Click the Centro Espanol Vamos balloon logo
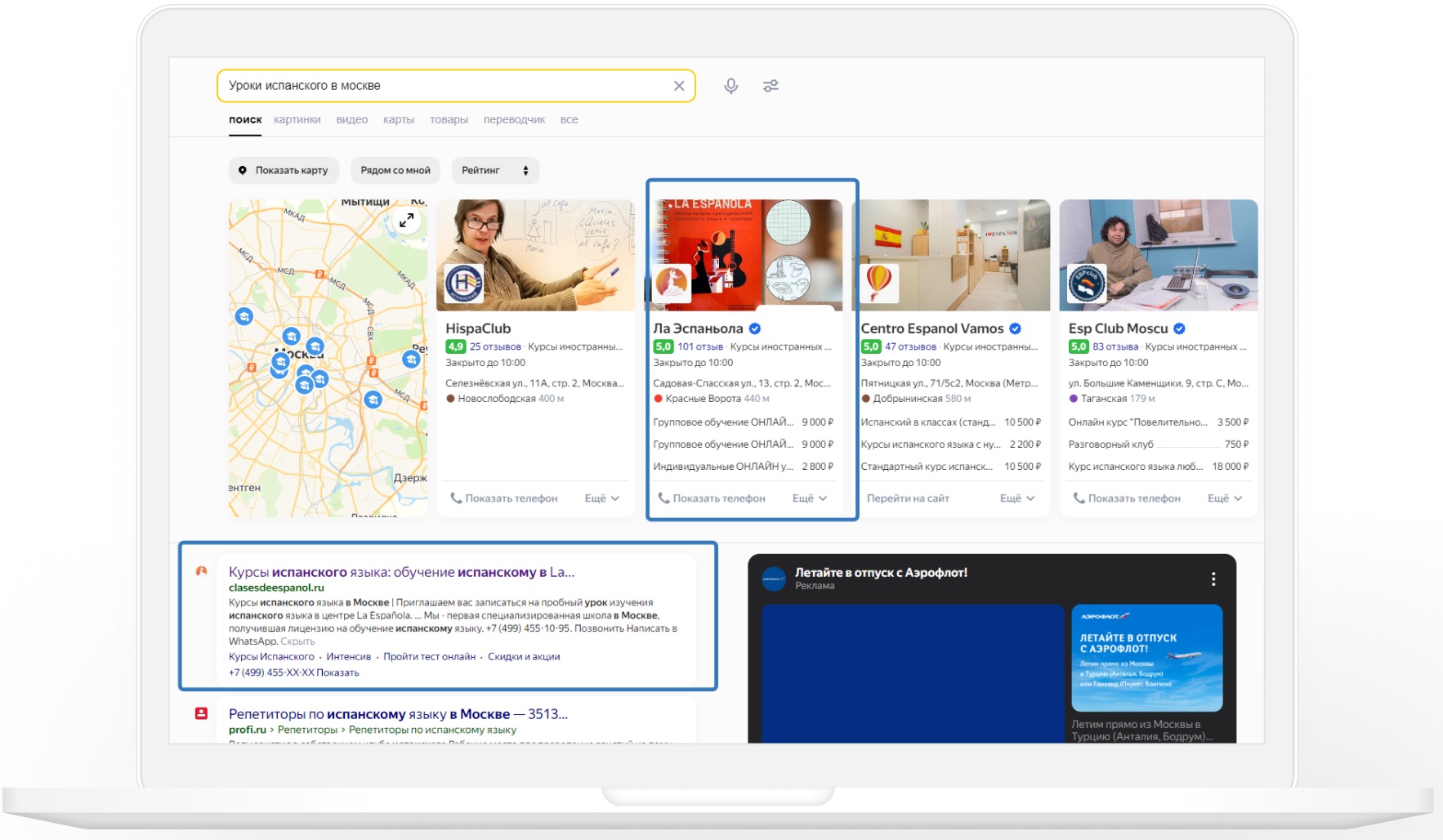This screenshot has width=1443, height=840. 879,283
